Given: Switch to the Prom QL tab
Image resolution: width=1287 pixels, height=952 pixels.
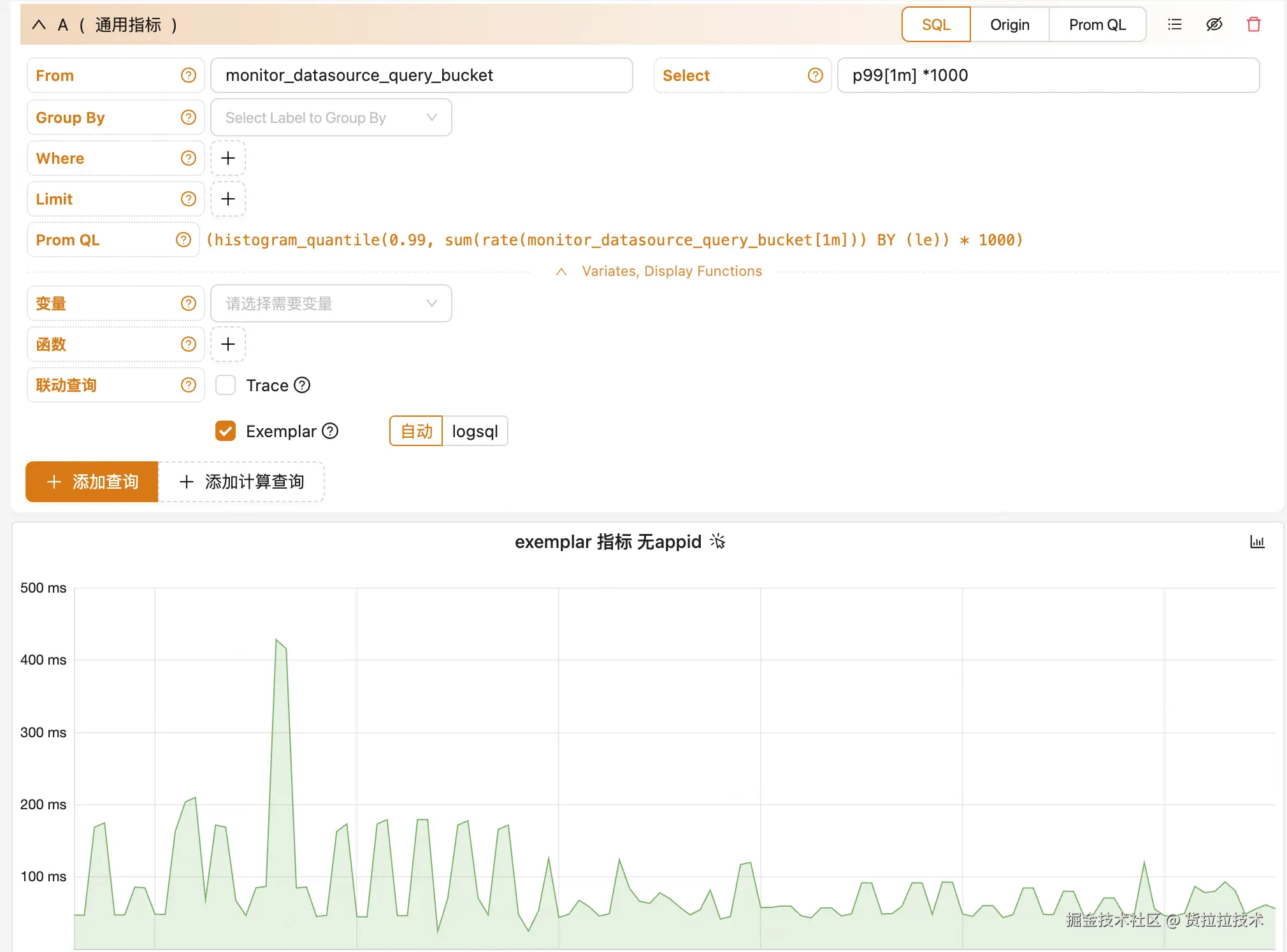Looking at the screenshot, I should point(1097,25).
